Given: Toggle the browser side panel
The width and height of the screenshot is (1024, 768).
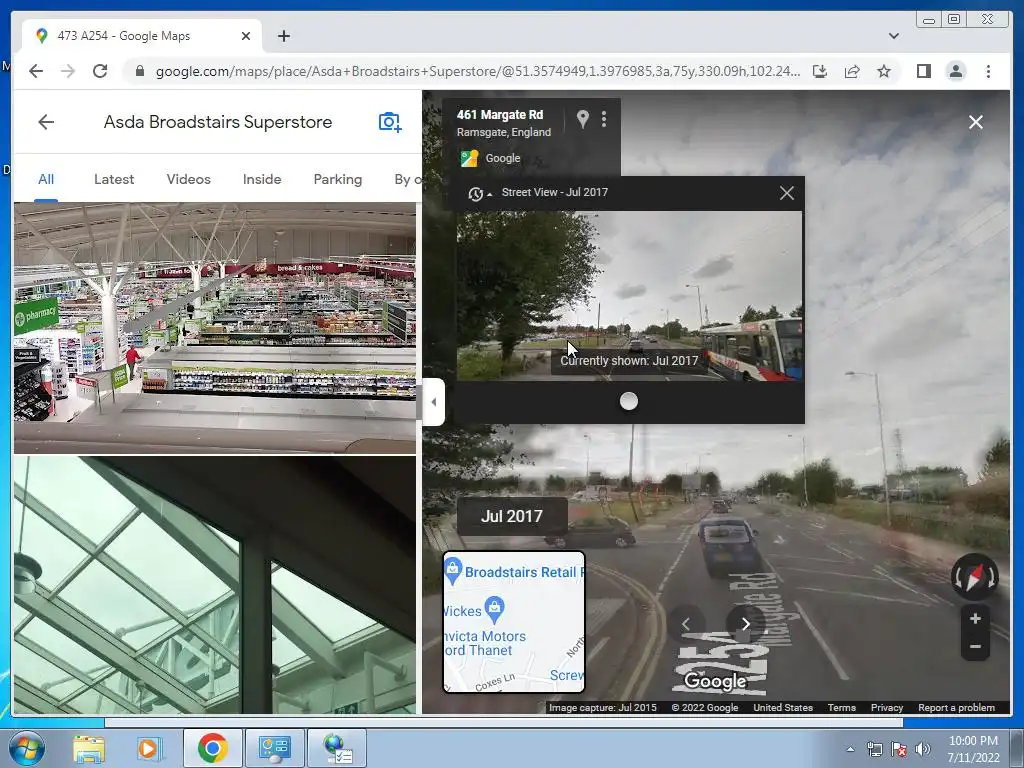Looking at the screenshot, I should pos(923,71).
